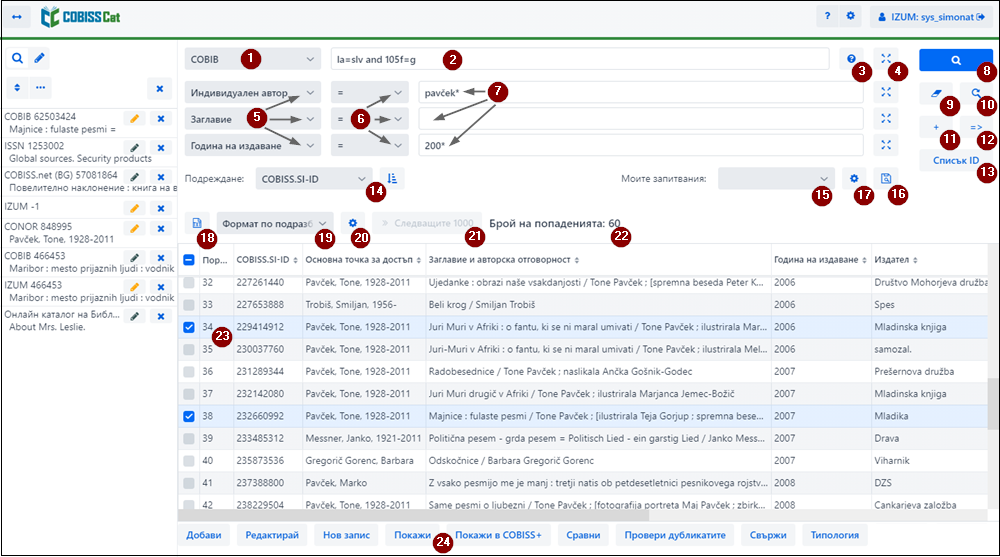Collapse sidebar with double-arrow icon

click(x=17, y=17)
